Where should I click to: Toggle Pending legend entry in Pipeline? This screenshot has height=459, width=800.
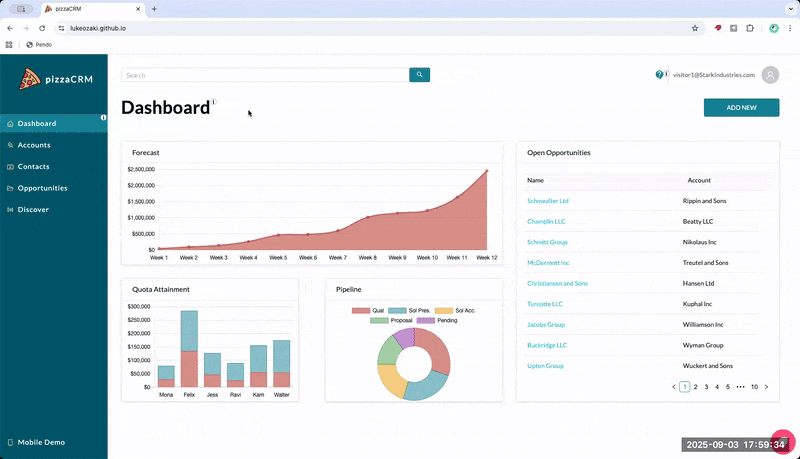[437, 321]
